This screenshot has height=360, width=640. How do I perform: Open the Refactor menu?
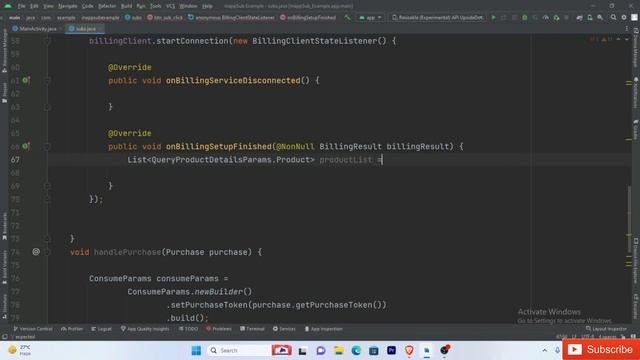(x=107, y=6)
